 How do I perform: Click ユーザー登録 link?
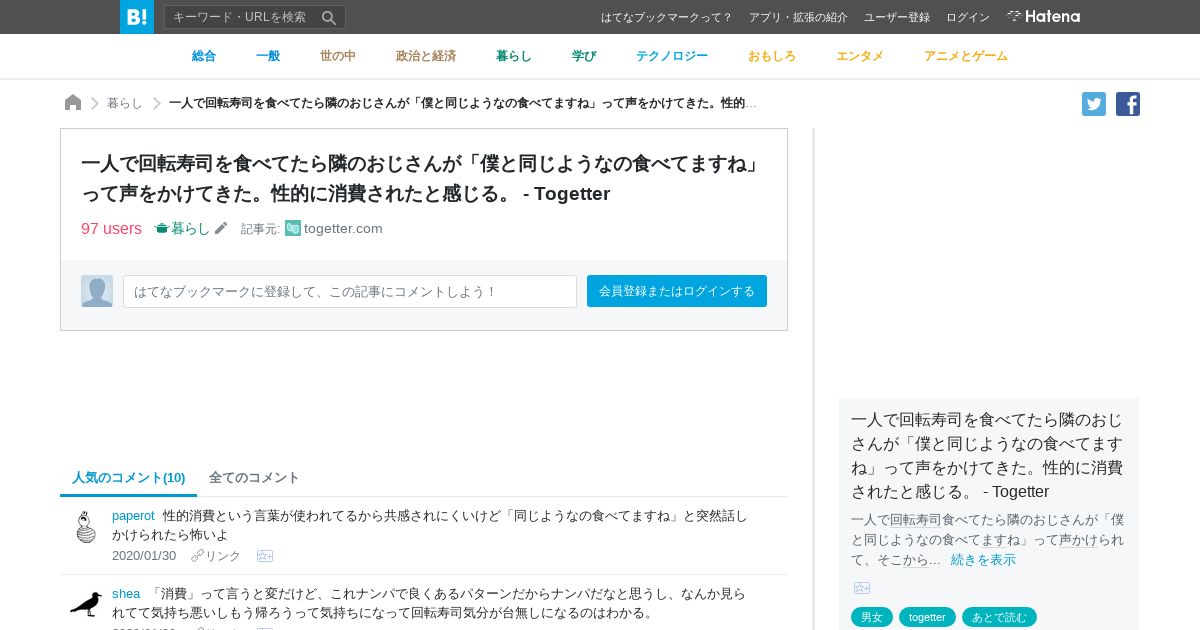click(897, 17)
